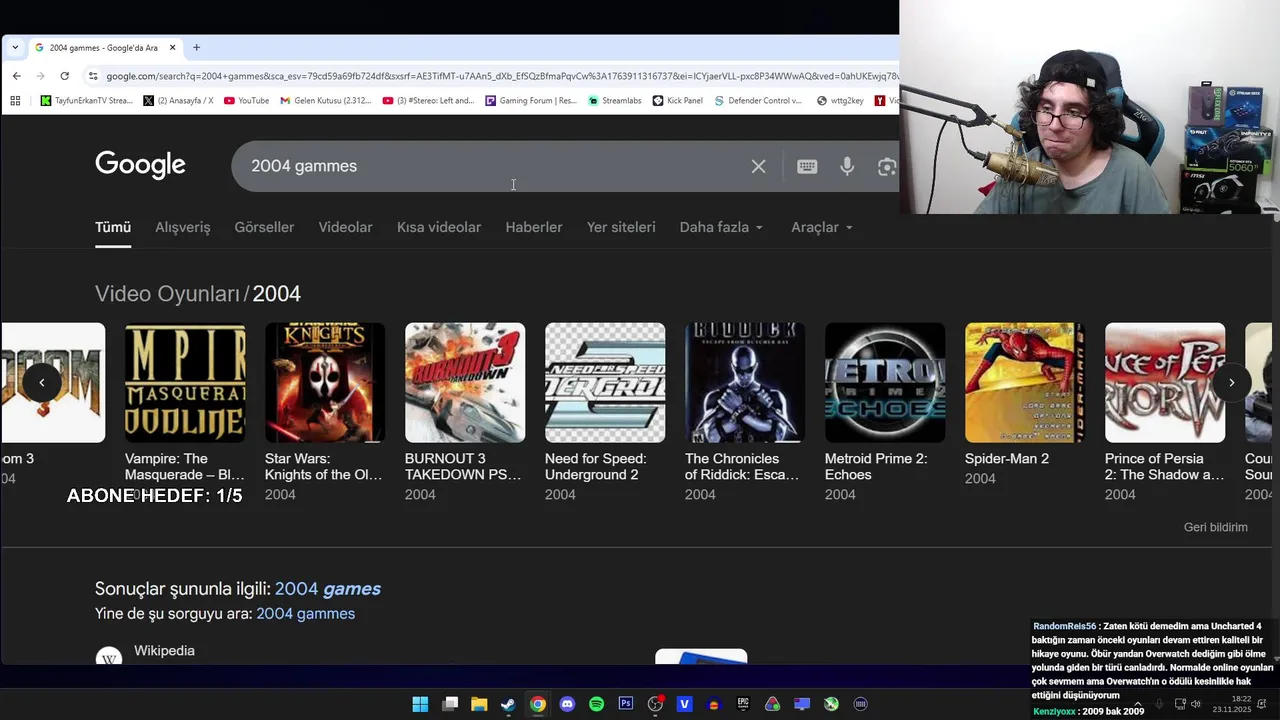Switch to the Videolar tab

[345, 227]
